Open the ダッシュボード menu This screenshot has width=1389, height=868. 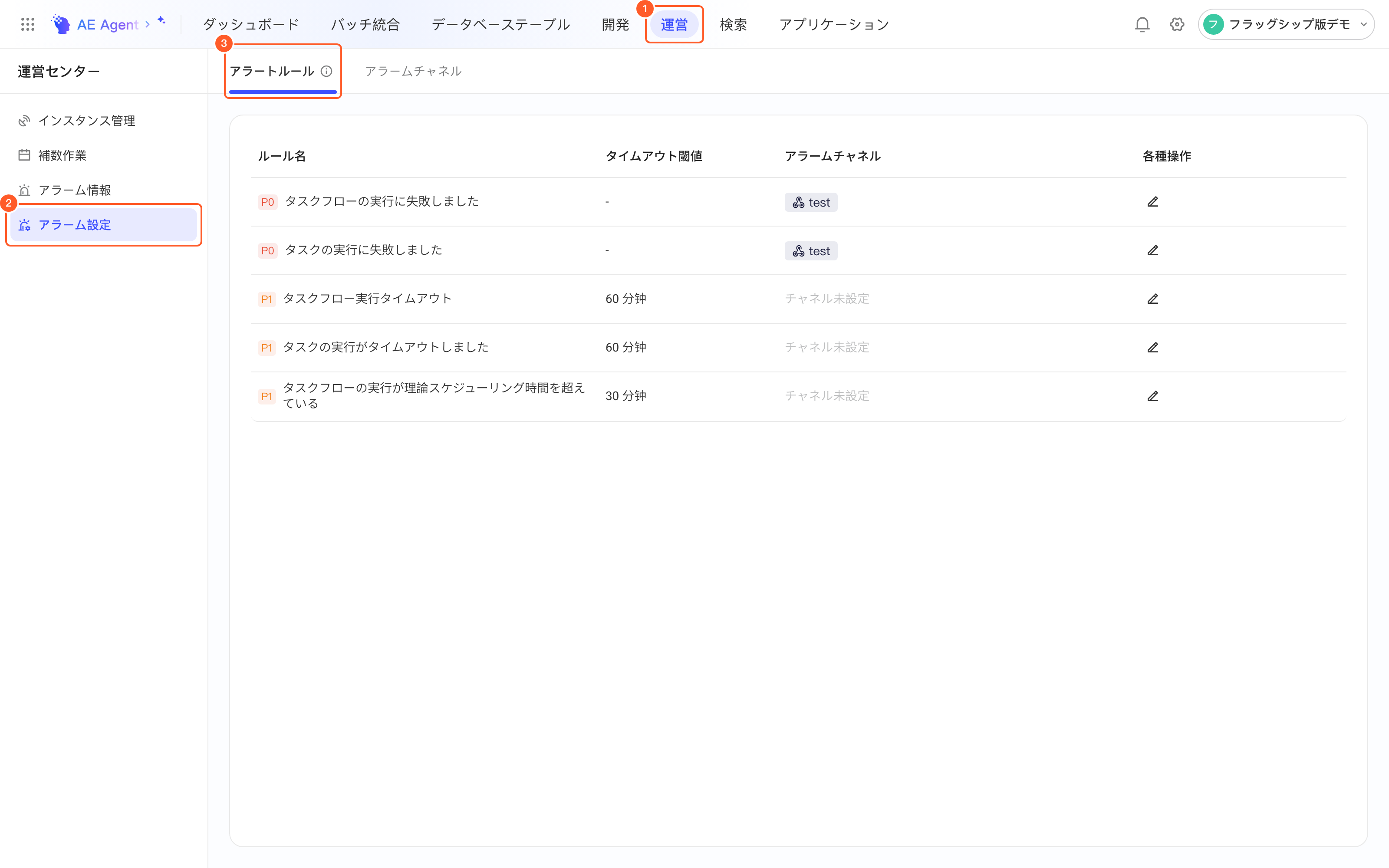click(251, 24)
